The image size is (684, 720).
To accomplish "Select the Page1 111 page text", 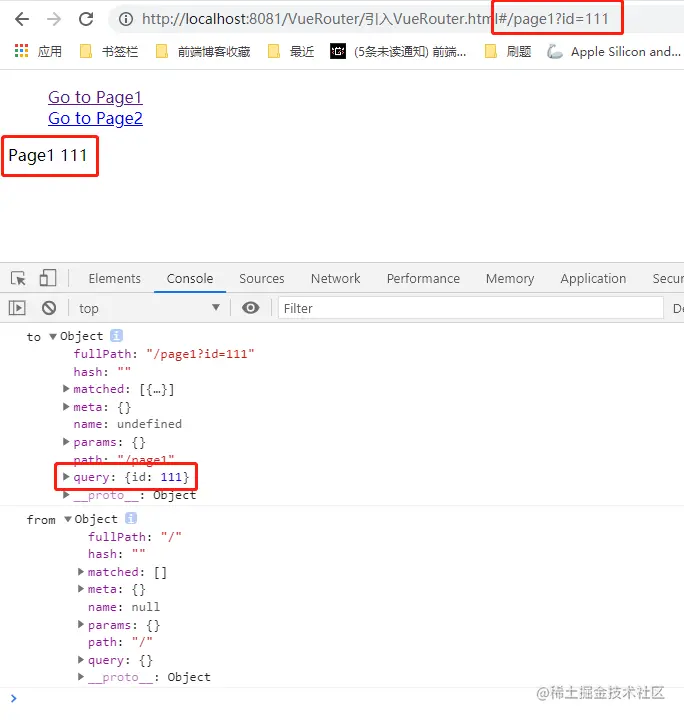I will pyautogui.click(x=48, y=156).
